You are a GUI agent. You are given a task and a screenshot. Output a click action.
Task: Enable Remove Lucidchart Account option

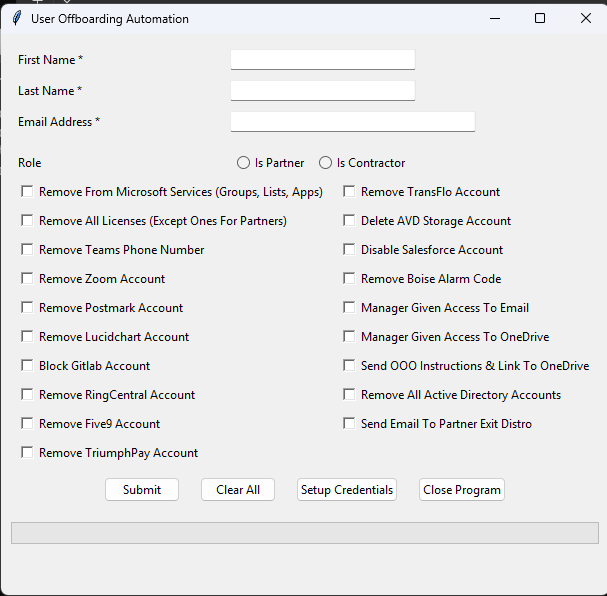[x=27, y=336]
